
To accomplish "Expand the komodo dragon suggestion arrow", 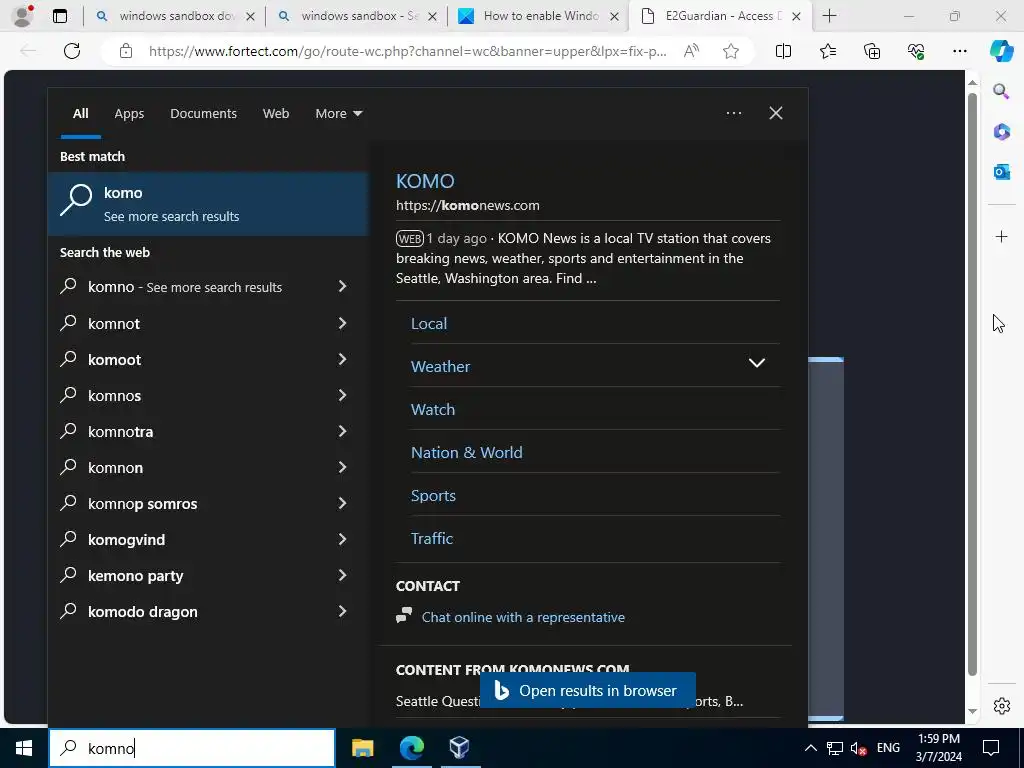I will 342,611.
